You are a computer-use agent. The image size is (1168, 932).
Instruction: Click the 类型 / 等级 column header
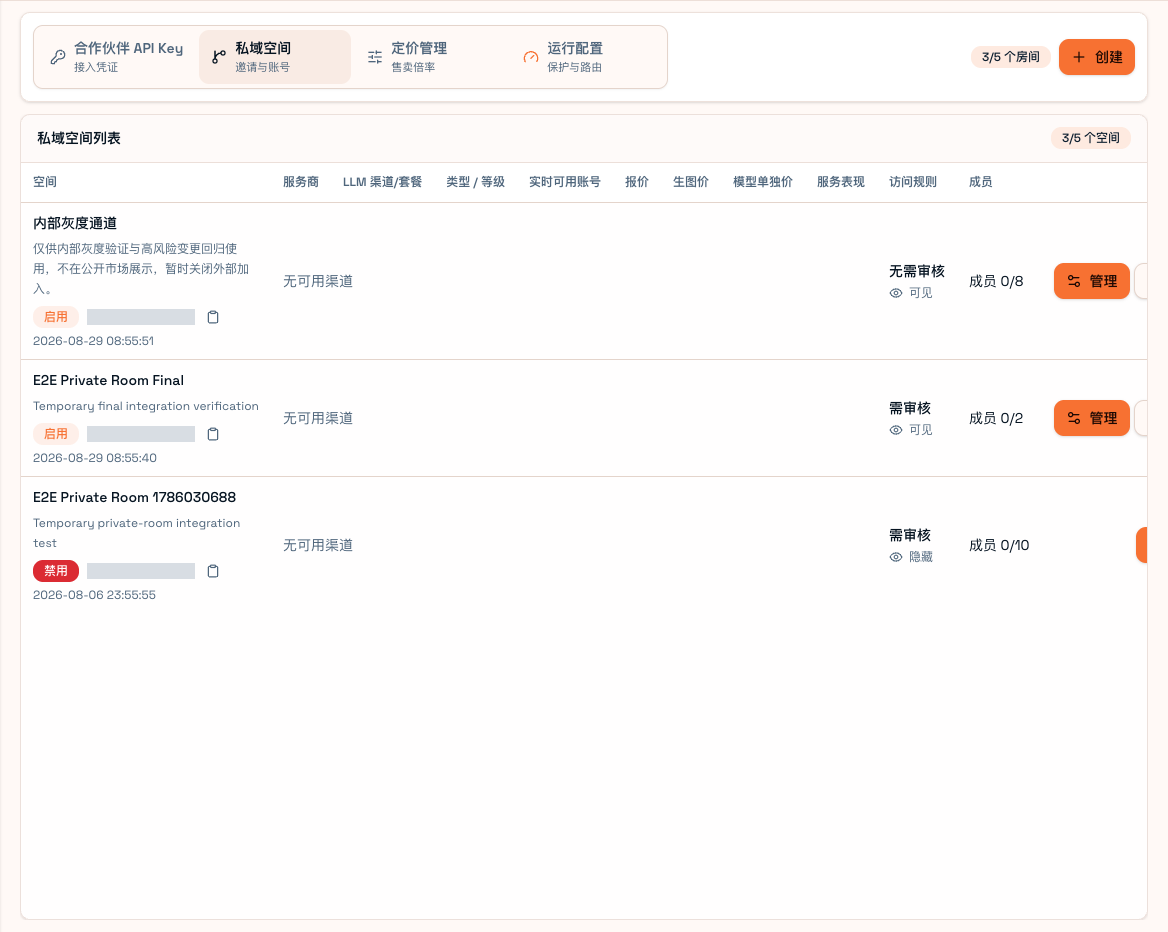pyautogui.click(x=476, y=183)
